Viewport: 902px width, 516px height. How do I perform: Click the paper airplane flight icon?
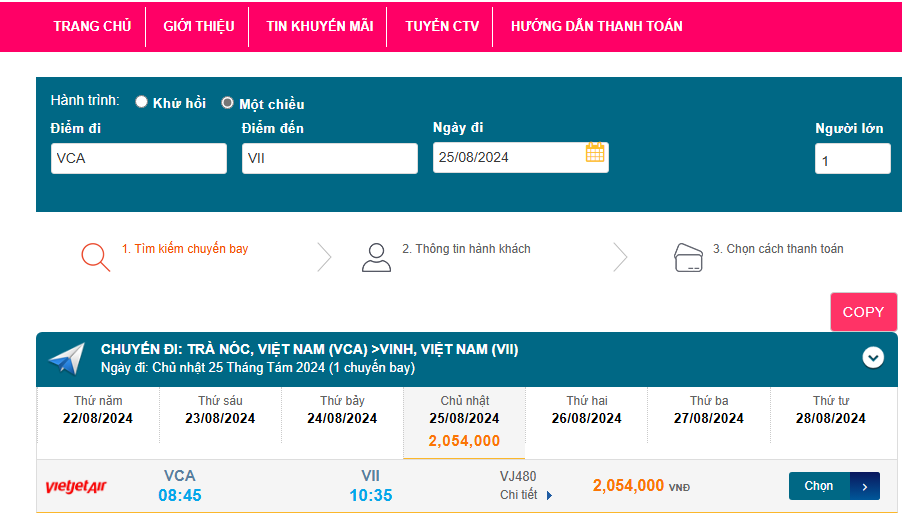point(67,359)
